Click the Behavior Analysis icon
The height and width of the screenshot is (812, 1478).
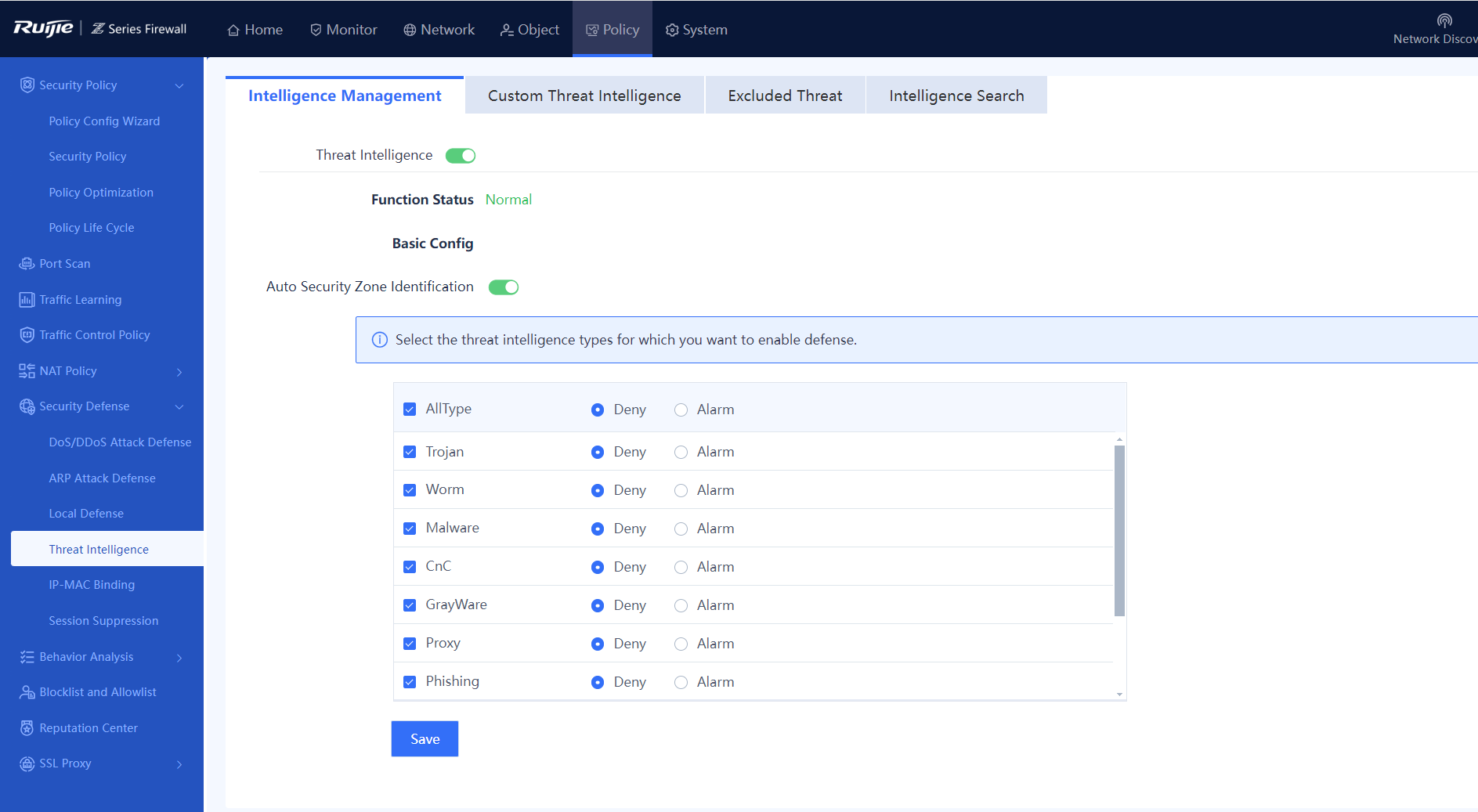pyautogui.click(x=27, y=656)
